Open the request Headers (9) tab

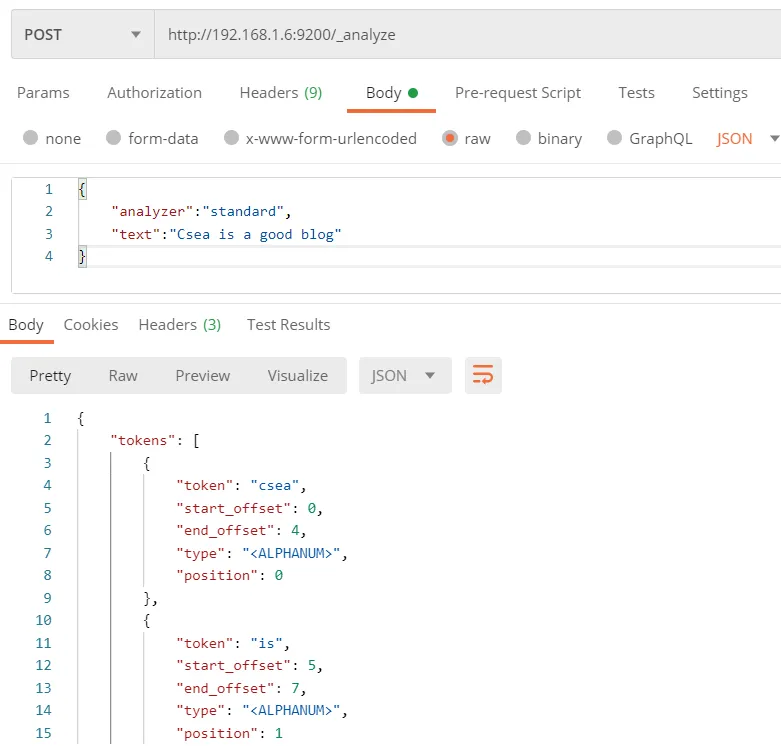280,93
